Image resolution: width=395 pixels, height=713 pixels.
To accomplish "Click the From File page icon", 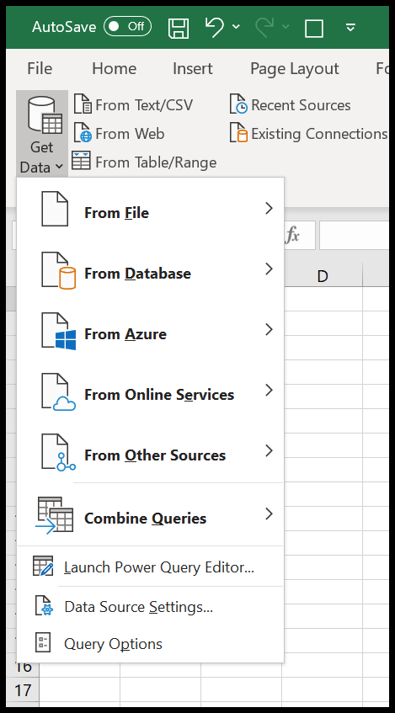I will pos(55,209).
